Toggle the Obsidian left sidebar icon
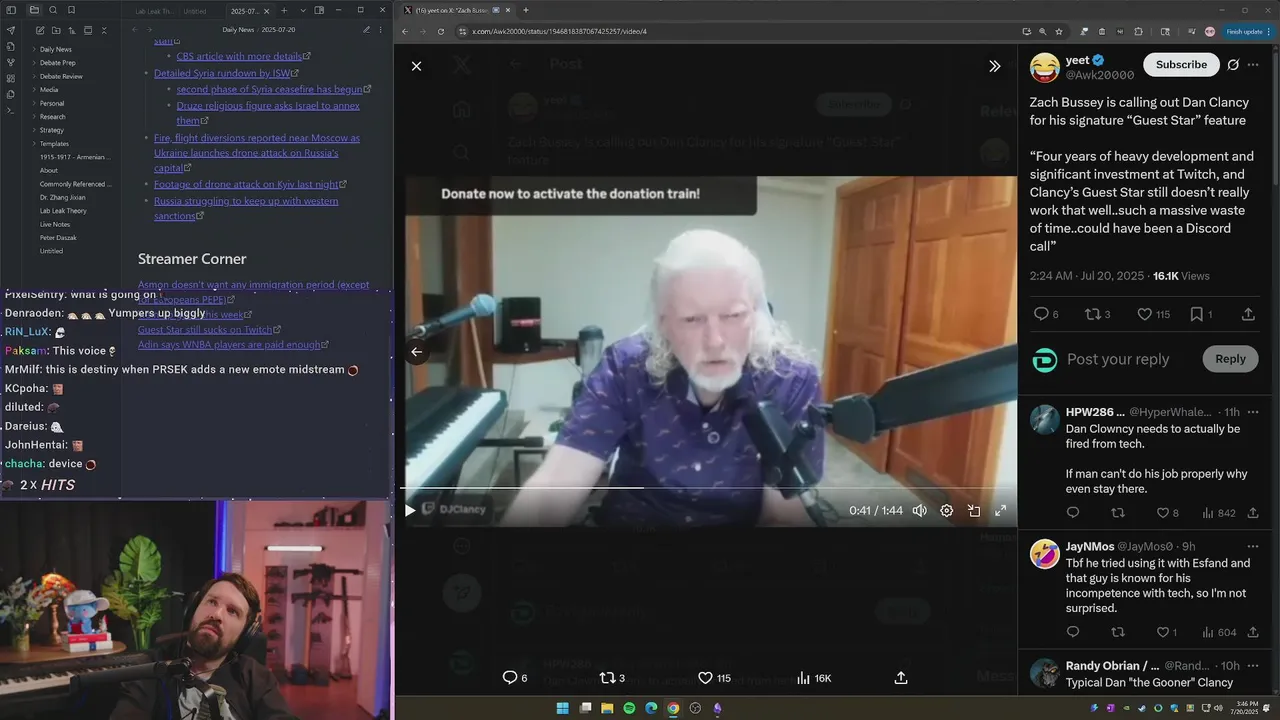 [12, 10]
